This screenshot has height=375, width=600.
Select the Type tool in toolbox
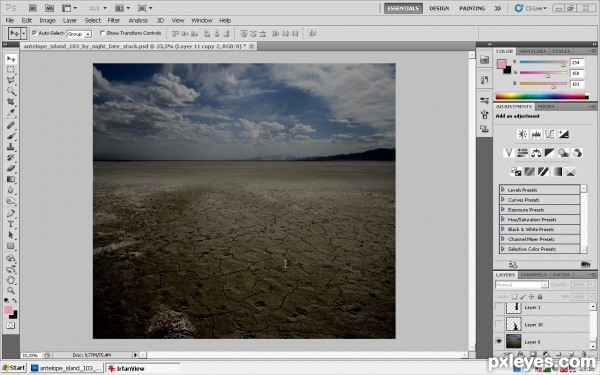point(11,224)
